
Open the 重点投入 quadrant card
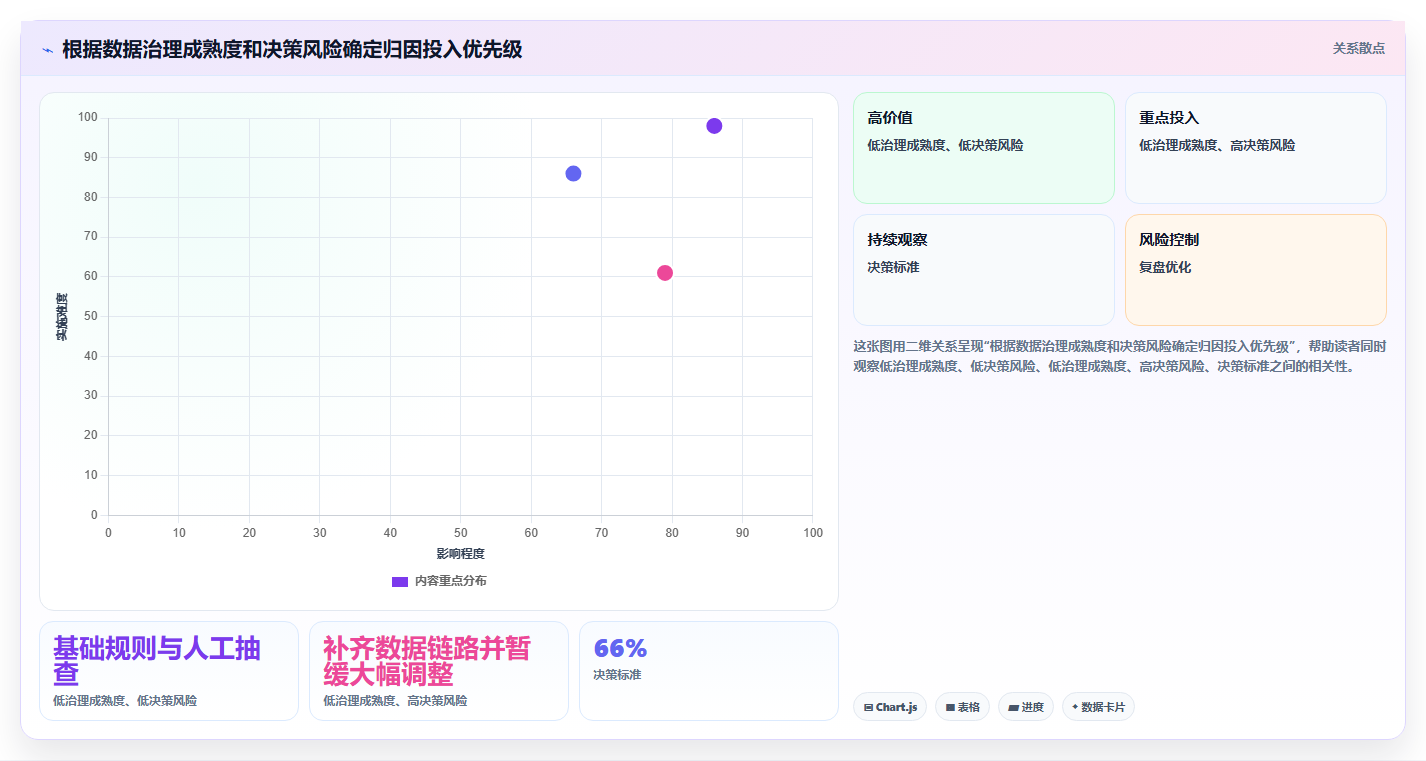pos(1255,148)
